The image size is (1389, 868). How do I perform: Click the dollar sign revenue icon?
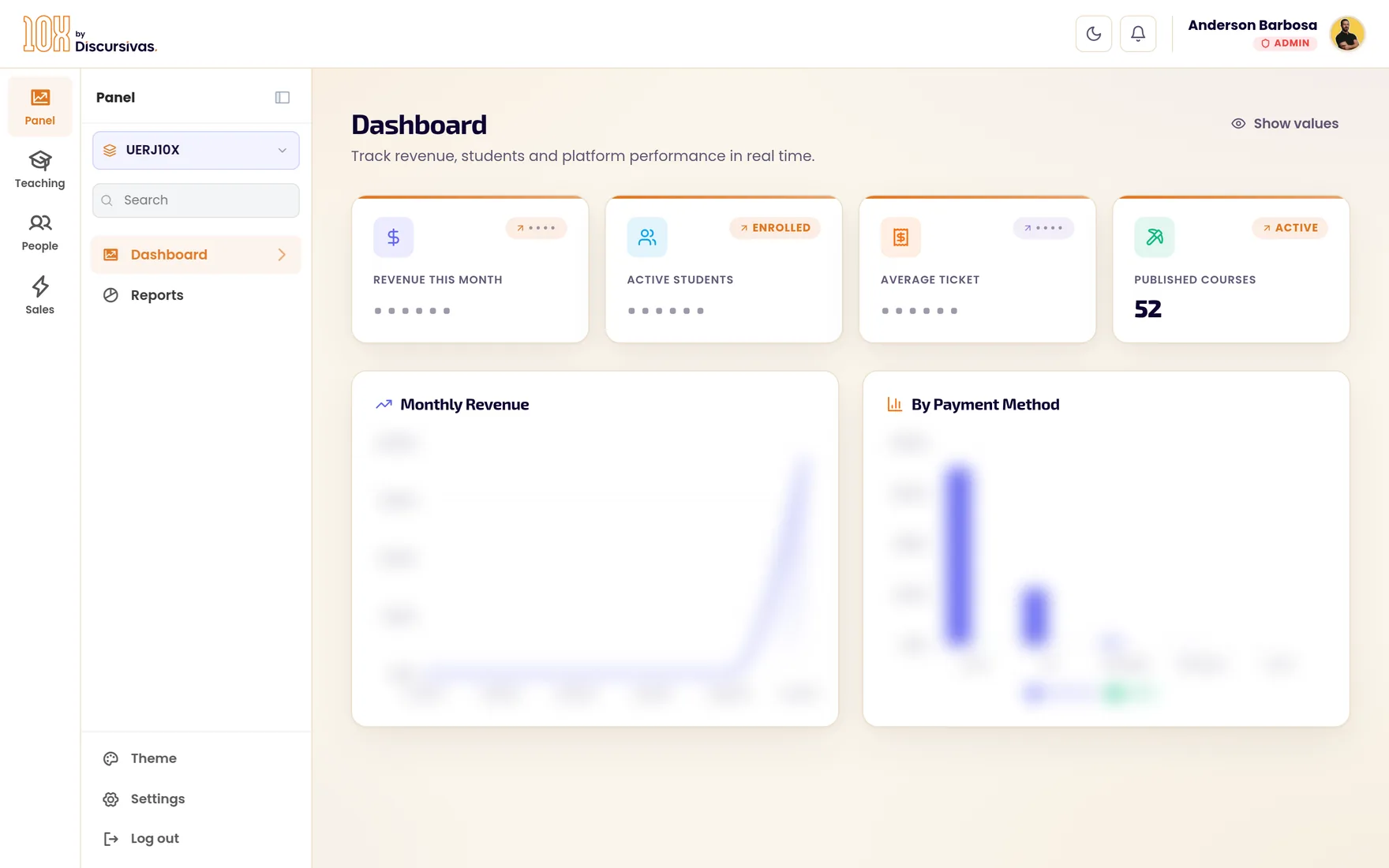pyautogui.click(x=394, y=238)
